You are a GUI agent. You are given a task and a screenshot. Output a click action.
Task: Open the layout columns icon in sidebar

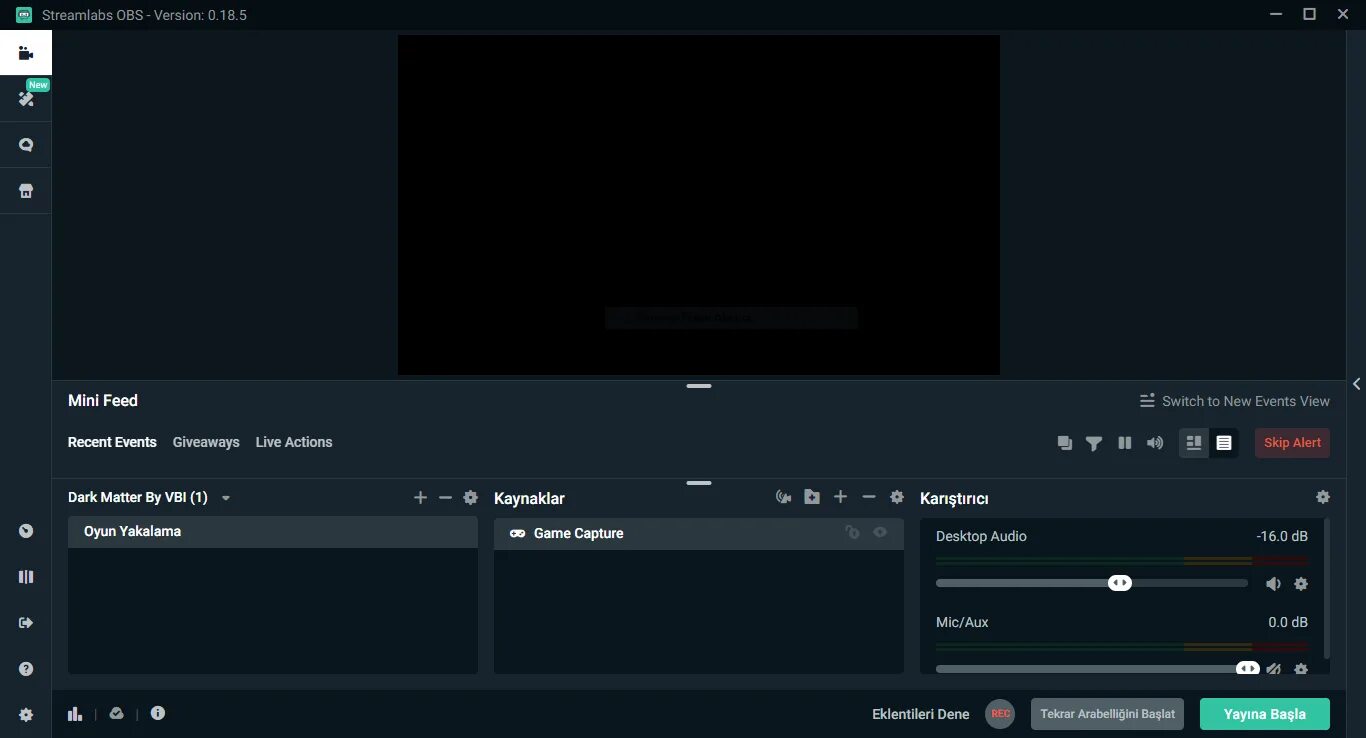[26, 577]
